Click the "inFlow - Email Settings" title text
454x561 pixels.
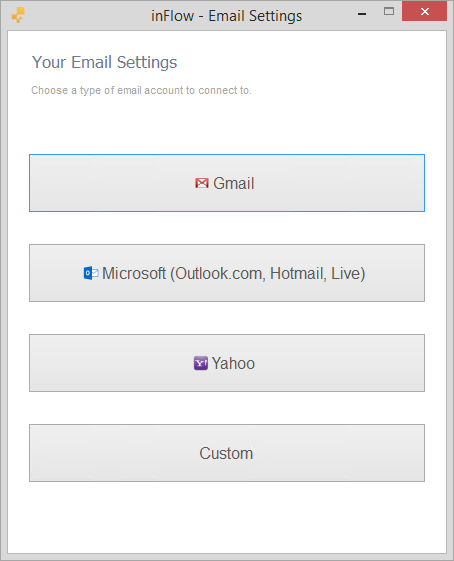point(226,16)
